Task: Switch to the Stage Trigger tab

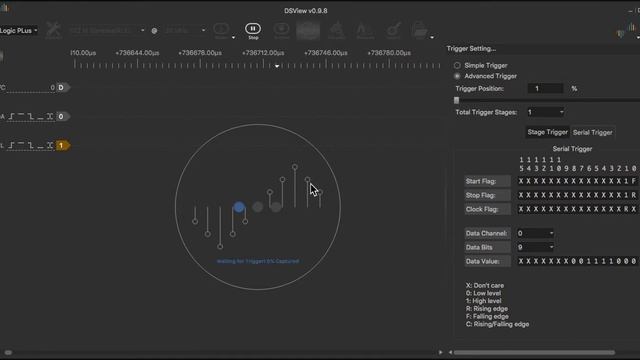Action: tap(547, 132)
